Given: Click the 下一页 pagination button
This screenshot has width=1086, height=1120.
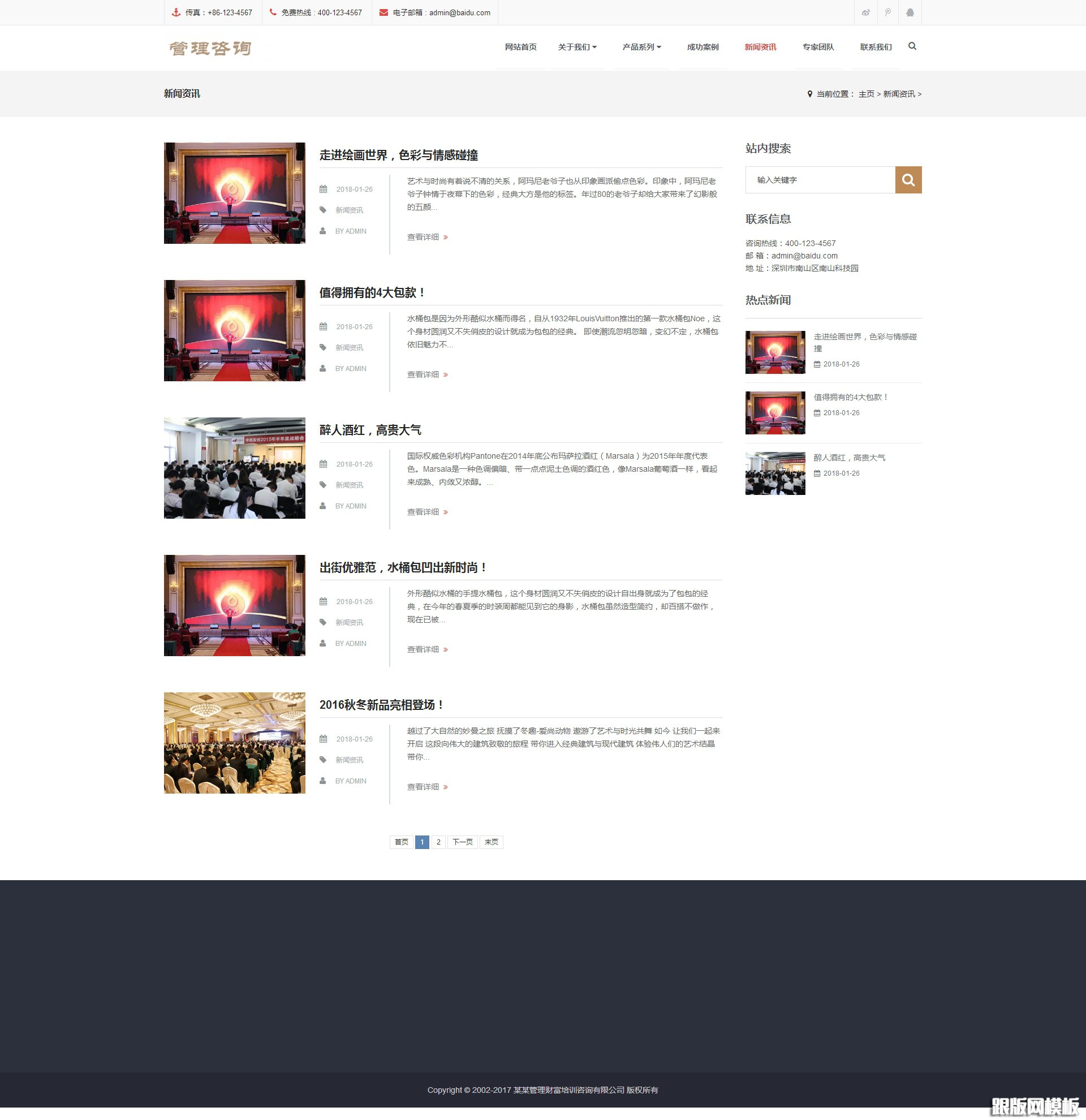Looking at the screenshot, I should pos(462,842).
